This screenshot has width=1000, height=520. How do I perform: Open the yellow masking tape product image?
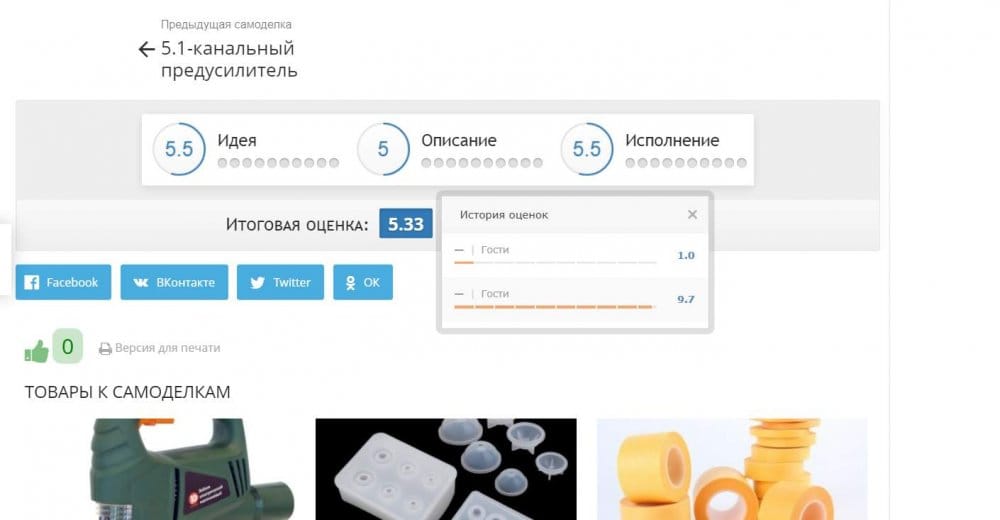732,469
